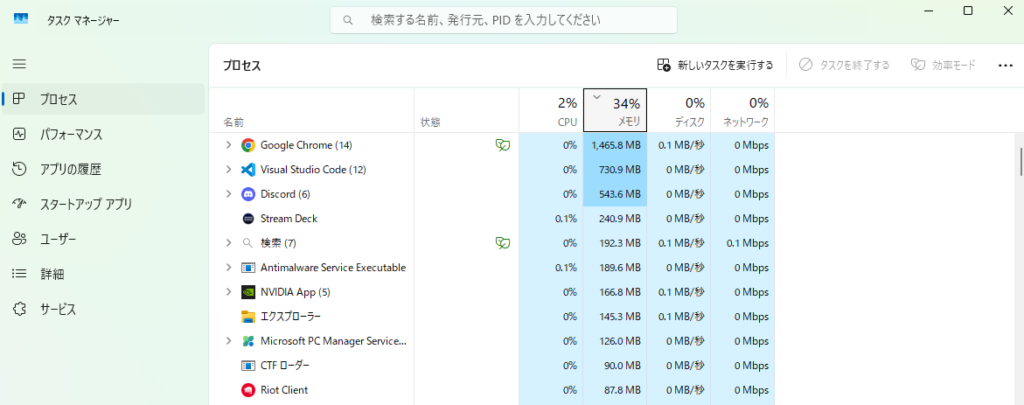
Task: Click the Riot Client icon
Action: pos(248,390)
